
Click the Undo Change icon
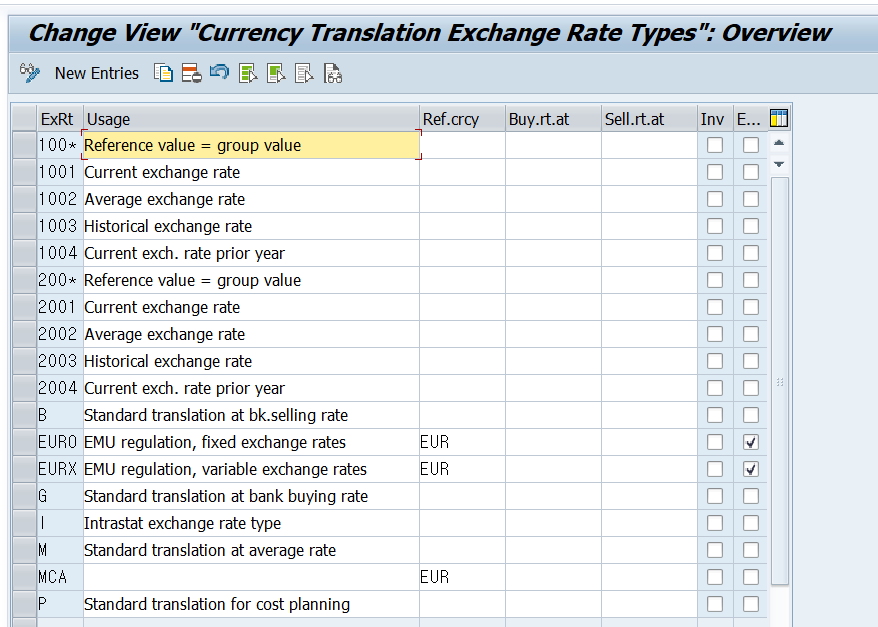coord(220,73)
